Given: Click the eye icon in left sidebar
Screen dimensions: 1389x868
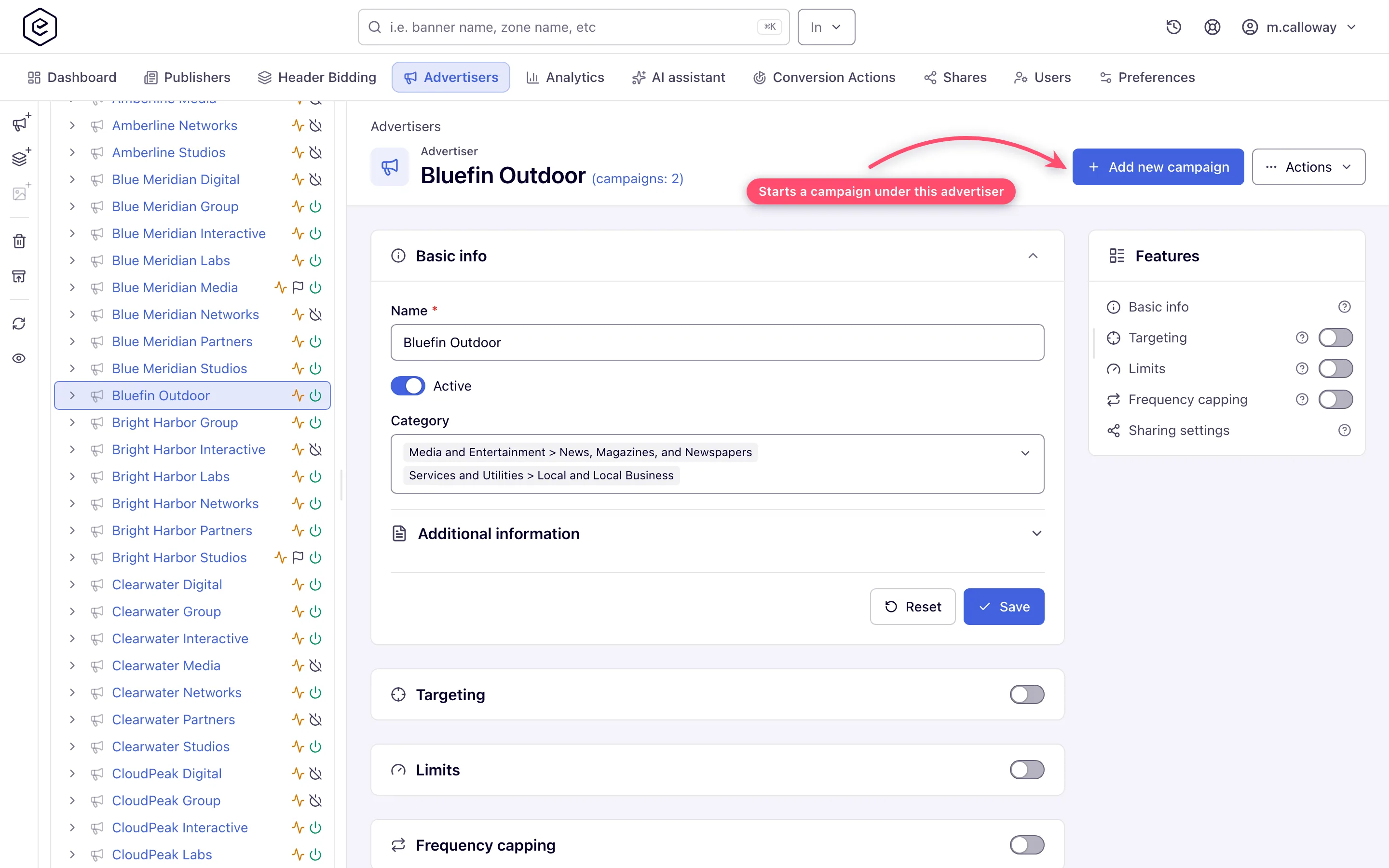Looking at the screenshot, I should [x=19, y=358].
